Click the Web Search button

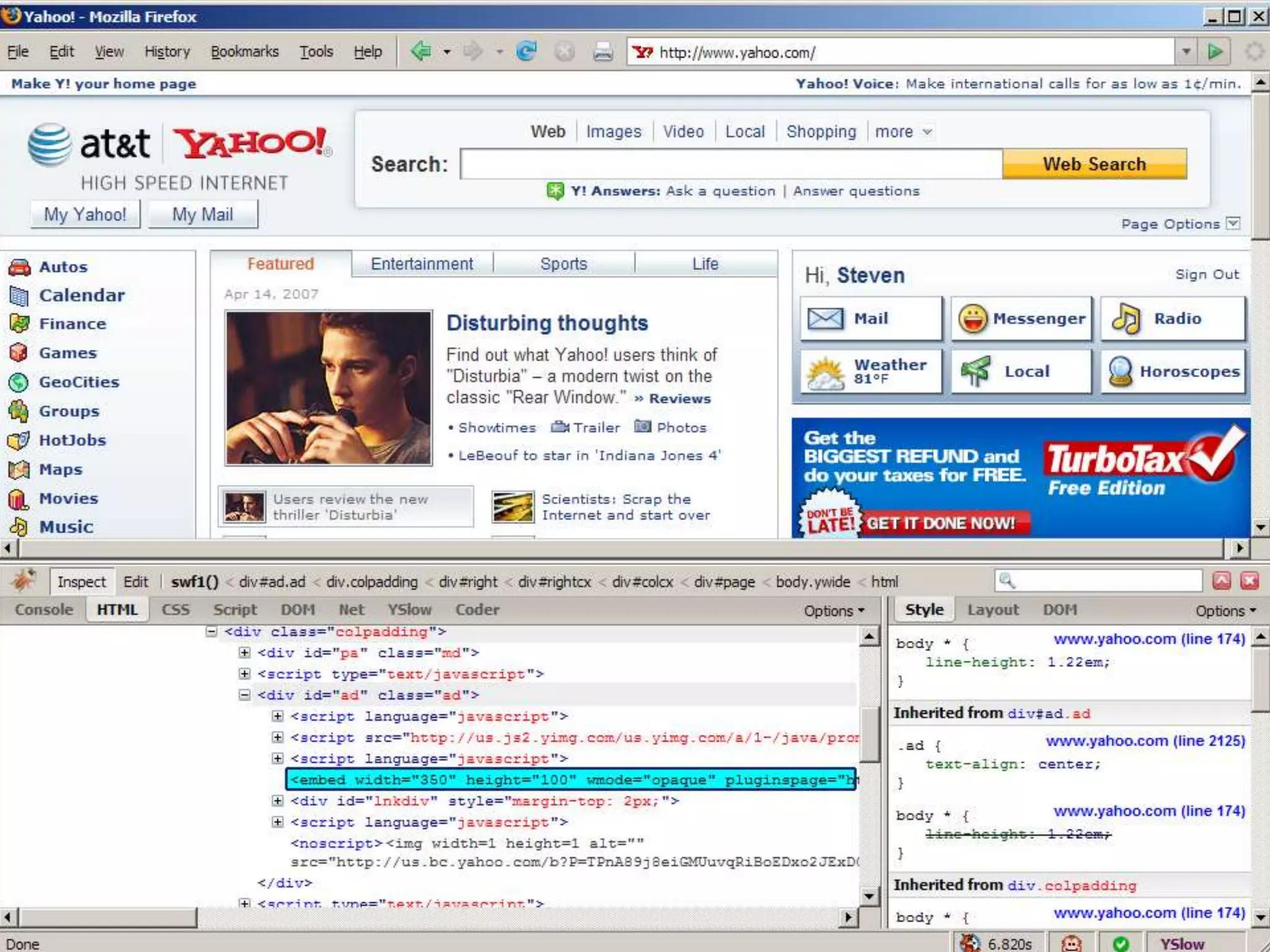(x=1095, y=164)
